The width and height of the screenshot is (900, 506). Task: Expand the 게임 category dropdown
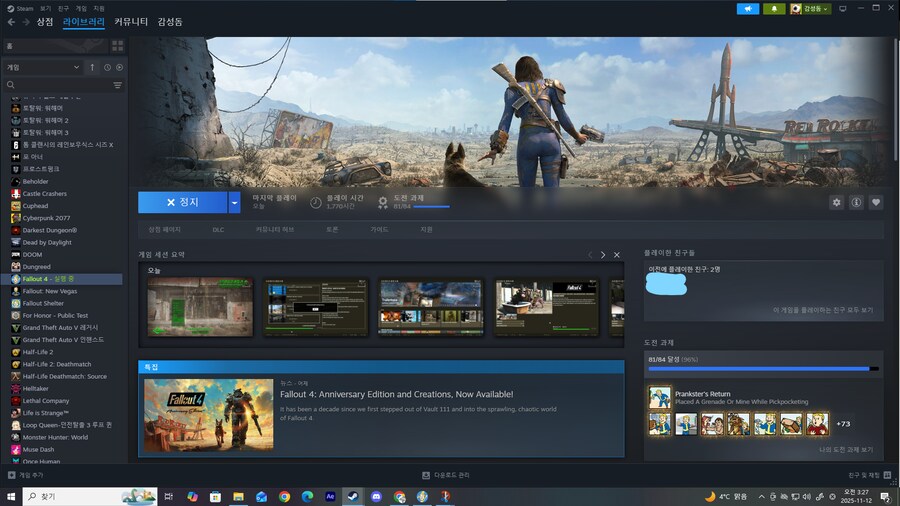pyautogui.click(x=76, y=67)
